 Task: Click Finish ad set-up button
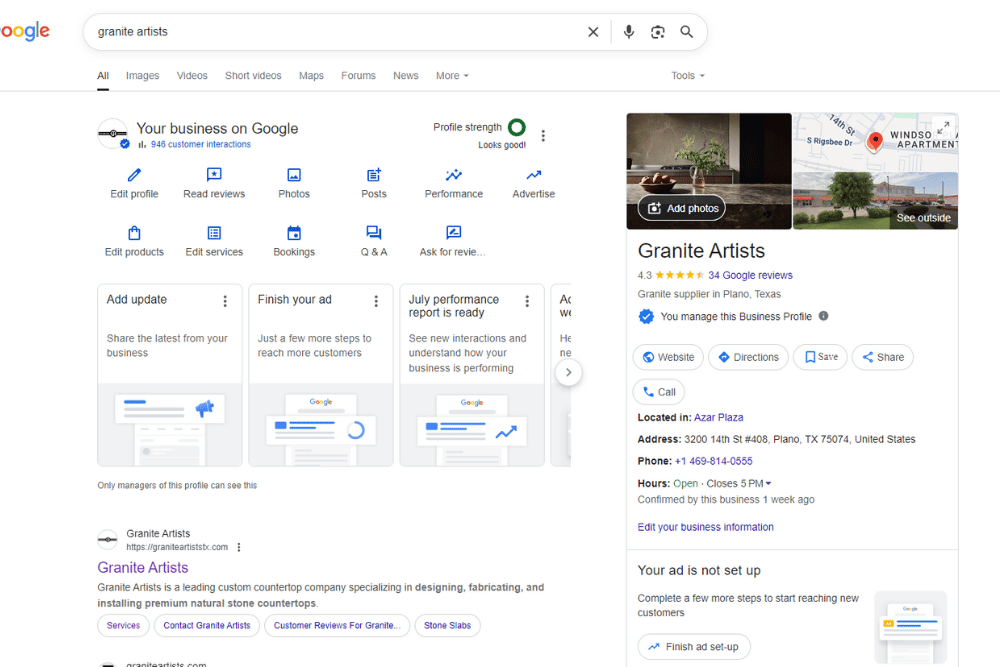click(x=694, y=647)
